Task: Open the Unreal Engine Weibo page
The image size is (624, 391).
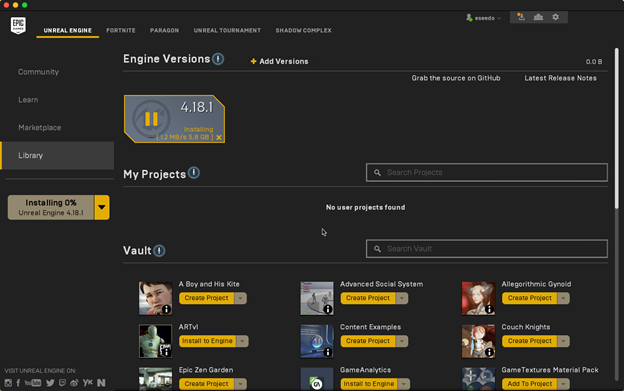Action: coord(74,383)
